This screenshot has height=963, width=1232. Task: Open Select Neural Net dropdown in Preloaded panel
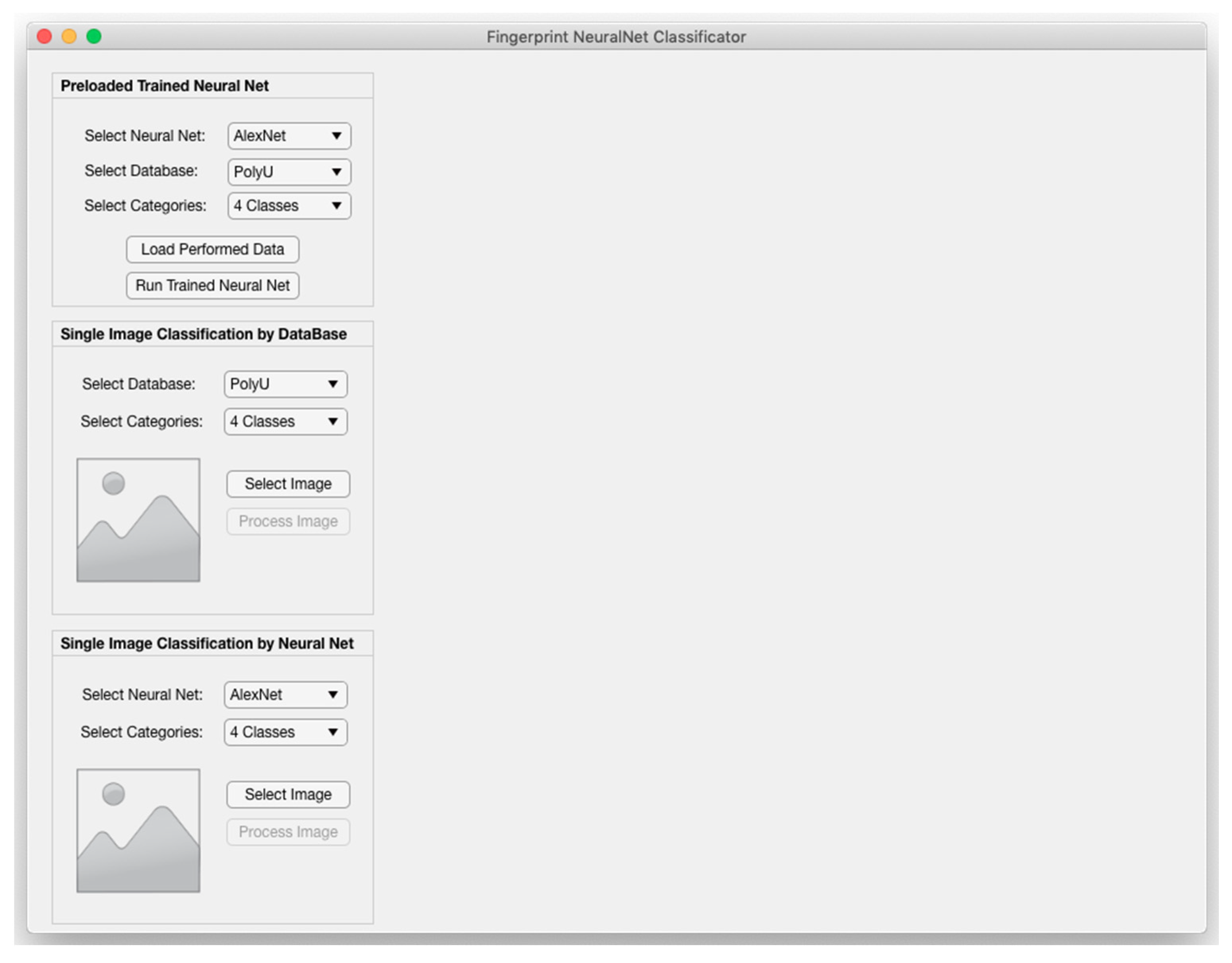(289, 136)
